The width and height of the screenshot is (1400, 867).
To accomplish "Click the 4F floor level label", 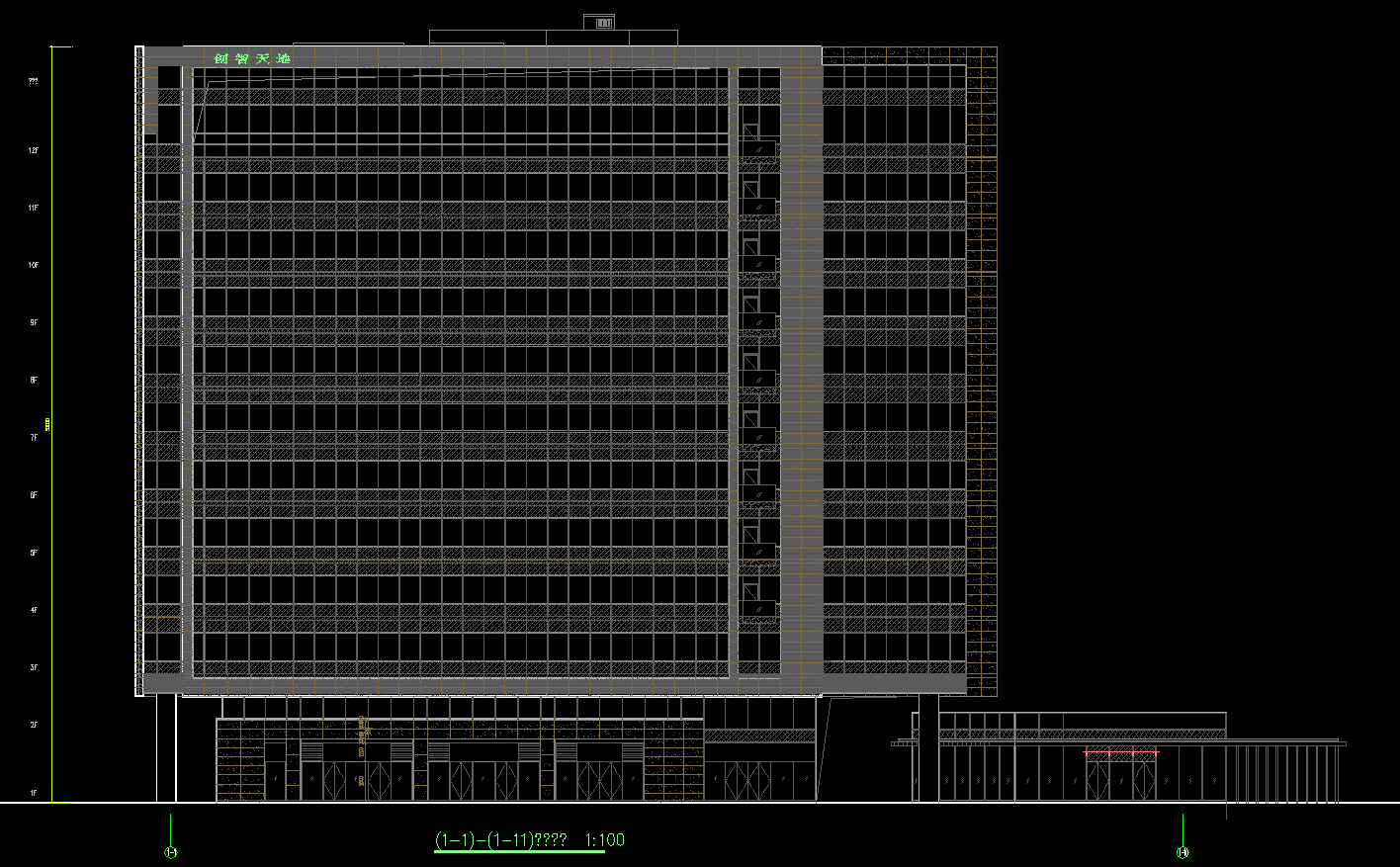I will (34, 611).
